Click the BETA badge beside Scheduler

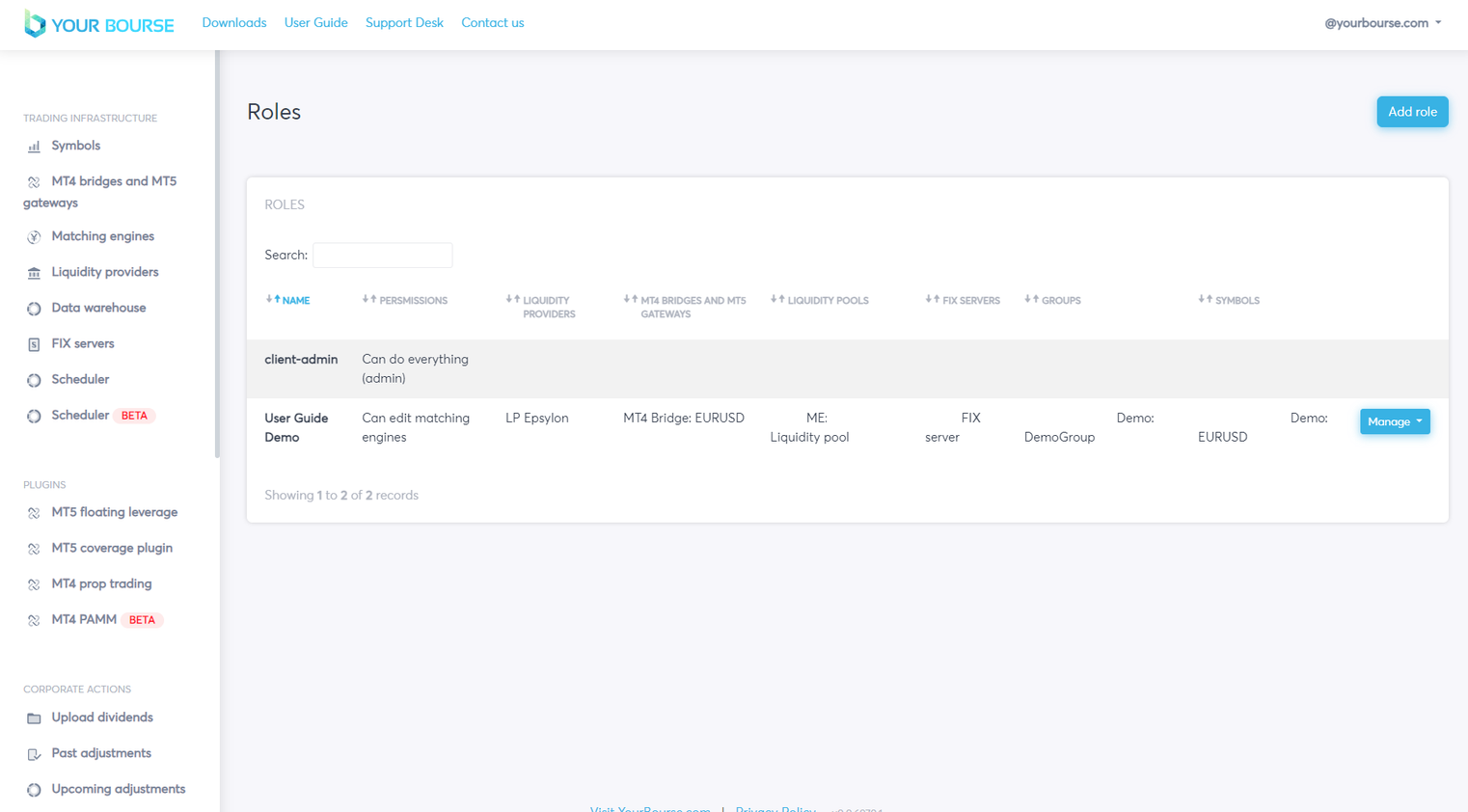point(134,416)
